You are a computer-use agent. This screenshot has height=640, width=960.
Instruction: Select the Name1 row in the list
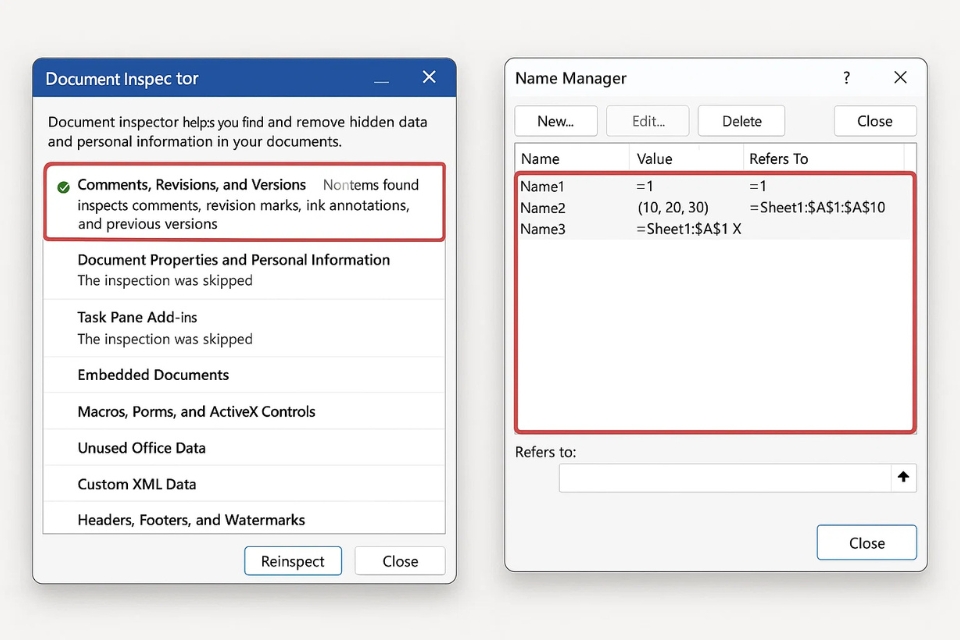coord(543,187)
